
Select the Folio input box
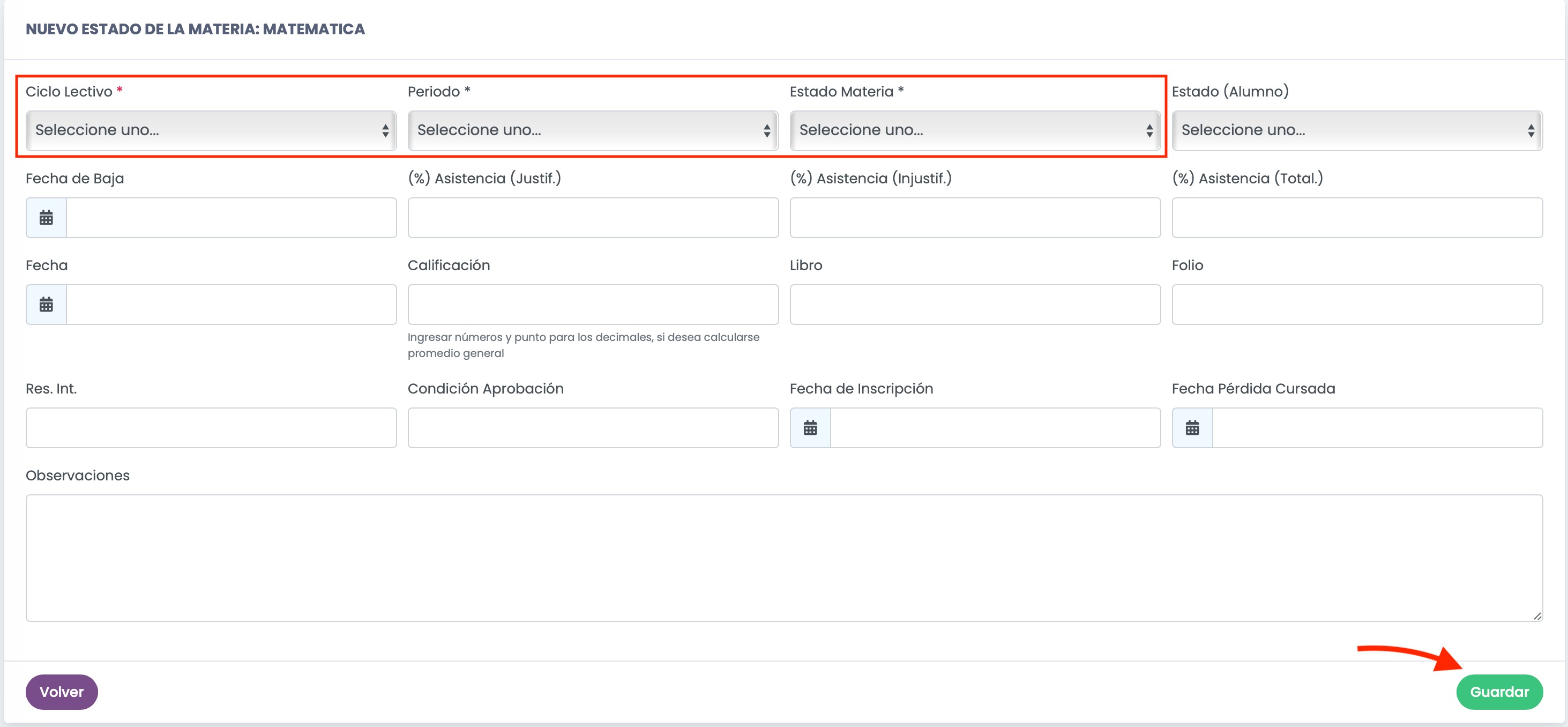1356,305
